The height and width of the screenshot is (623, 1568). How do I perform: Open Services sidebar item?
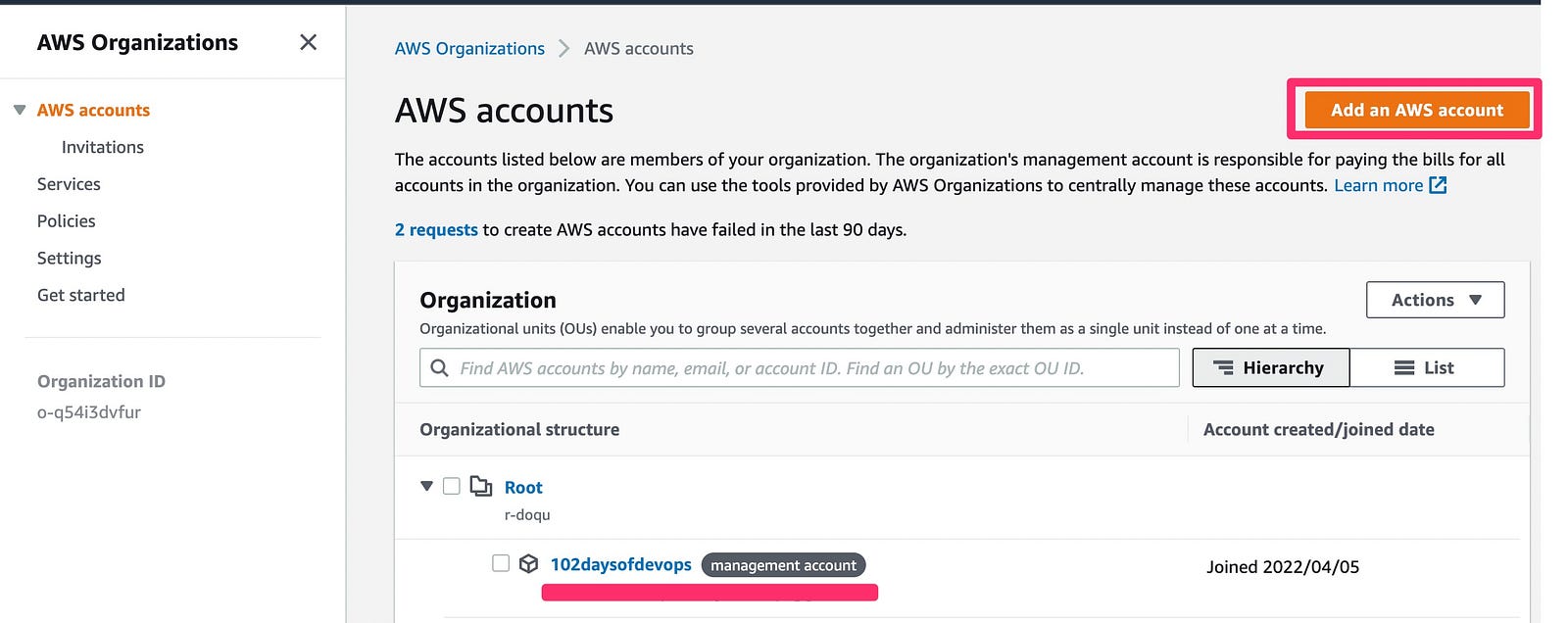(69, 184)
